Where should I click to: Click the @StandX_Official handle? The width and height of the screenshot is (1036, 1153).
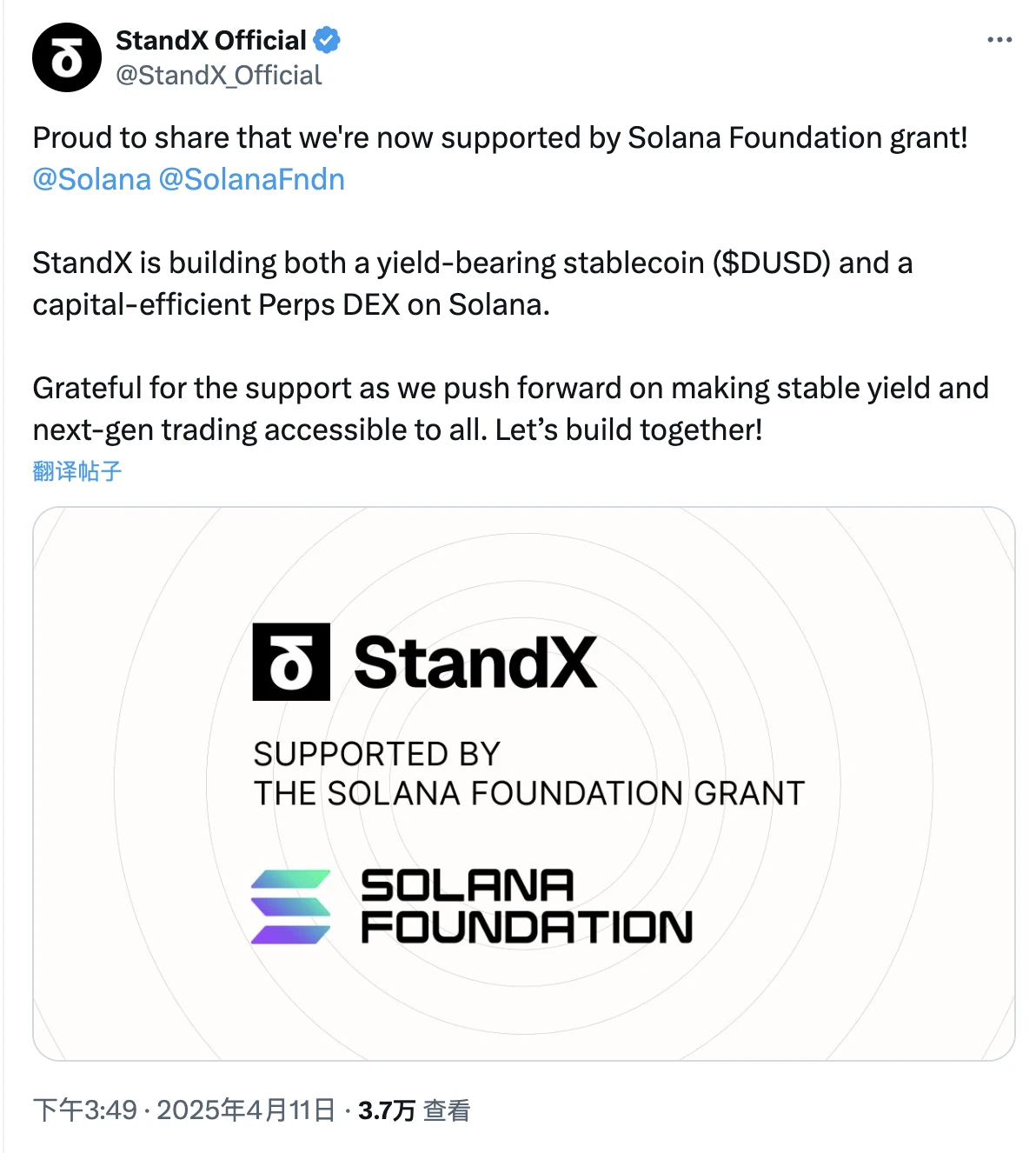tap(219, 76)
